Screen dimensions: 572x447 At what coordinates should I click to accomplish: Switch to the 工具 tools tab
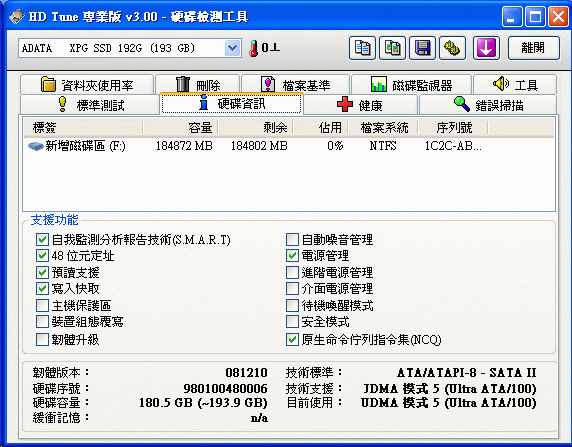(x=515, y=85)
